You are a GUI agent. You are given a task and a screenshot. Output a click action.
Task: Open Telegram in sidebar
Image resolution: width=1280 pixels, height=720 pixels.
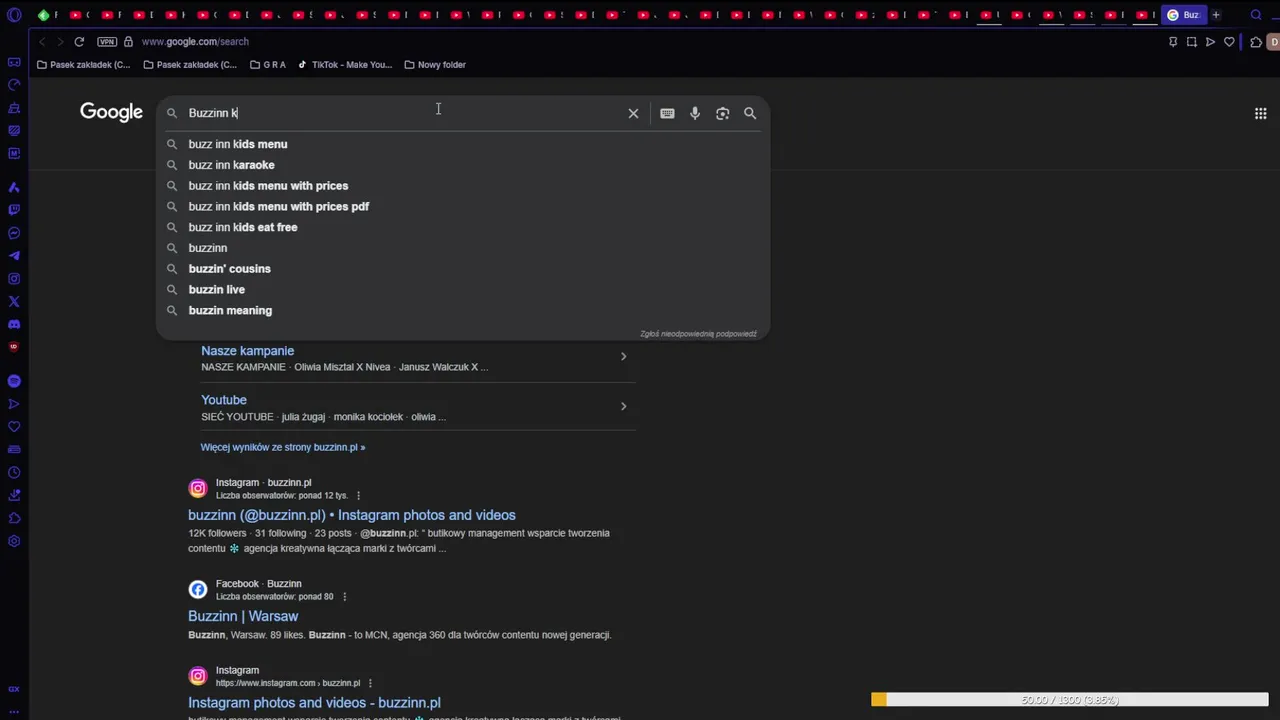[x=14, y=256]
